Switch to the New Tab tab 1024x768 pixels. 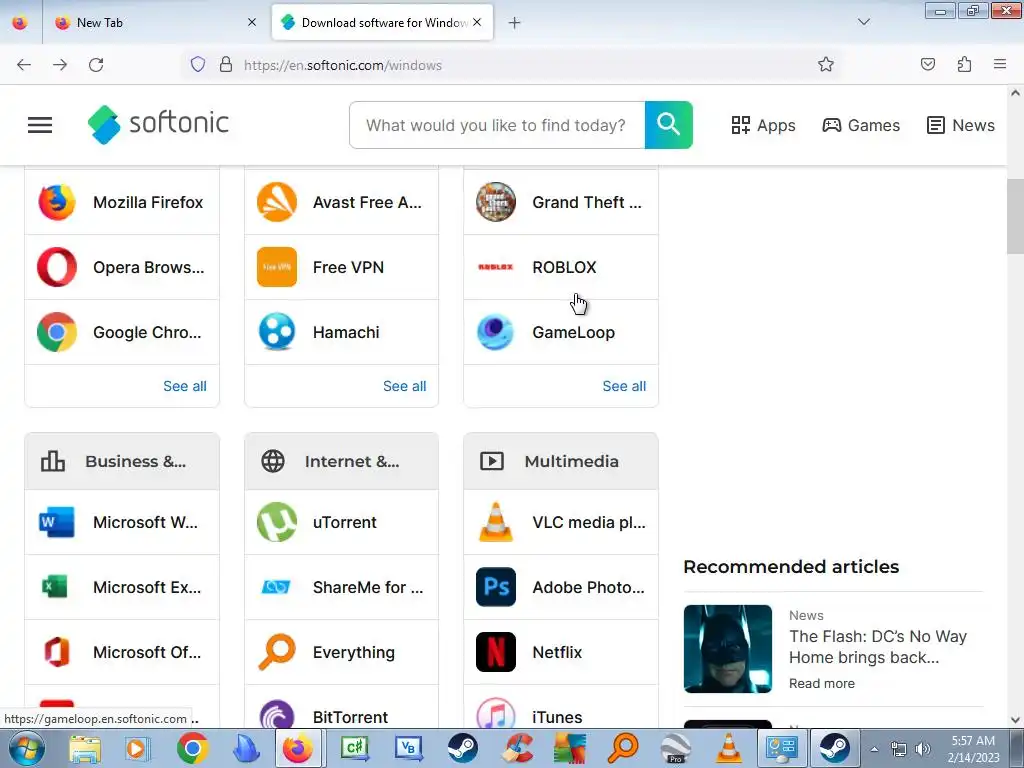tap(156, 23)
